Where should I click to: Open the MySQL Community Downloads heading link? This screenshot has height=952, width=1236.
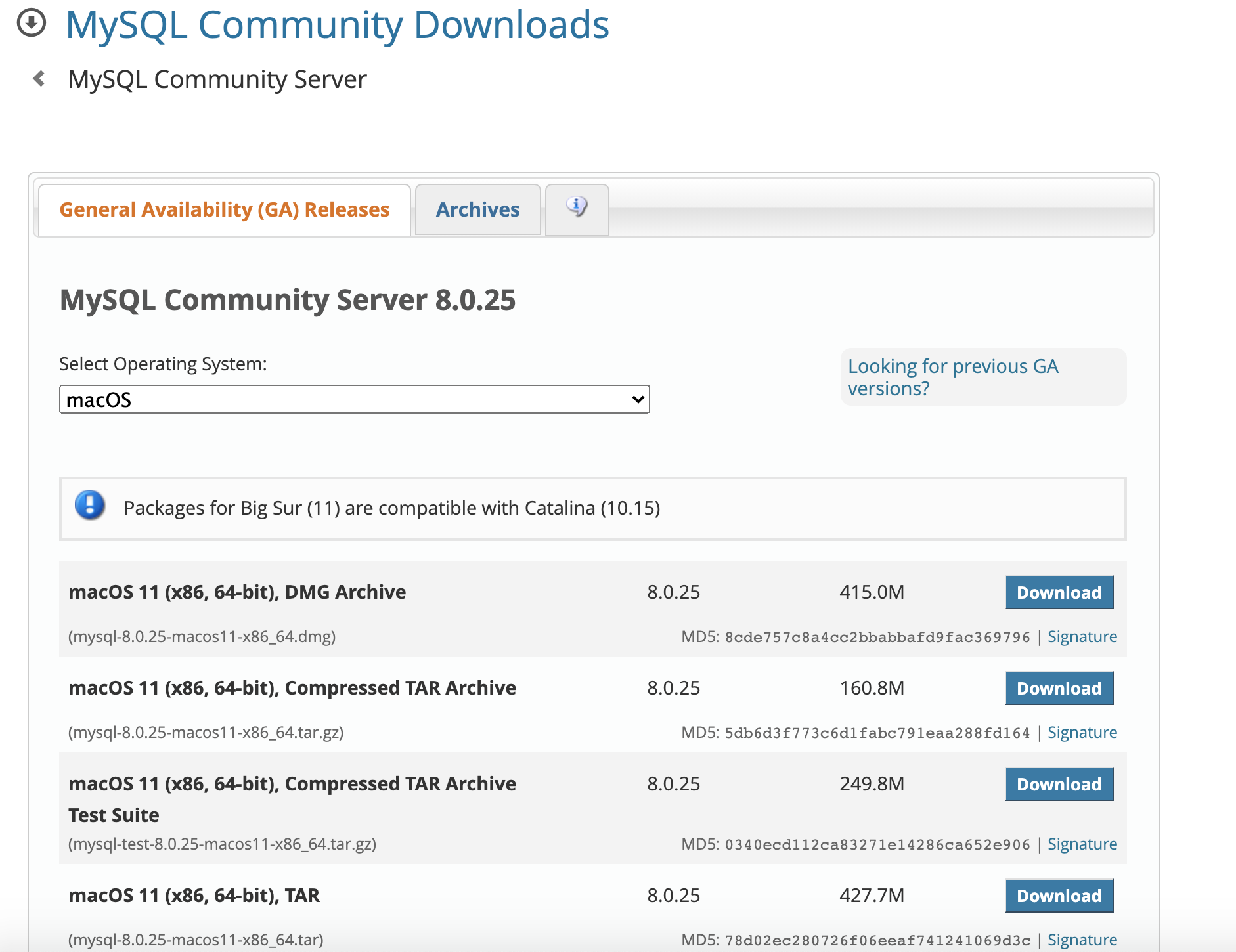pos(338,25)
